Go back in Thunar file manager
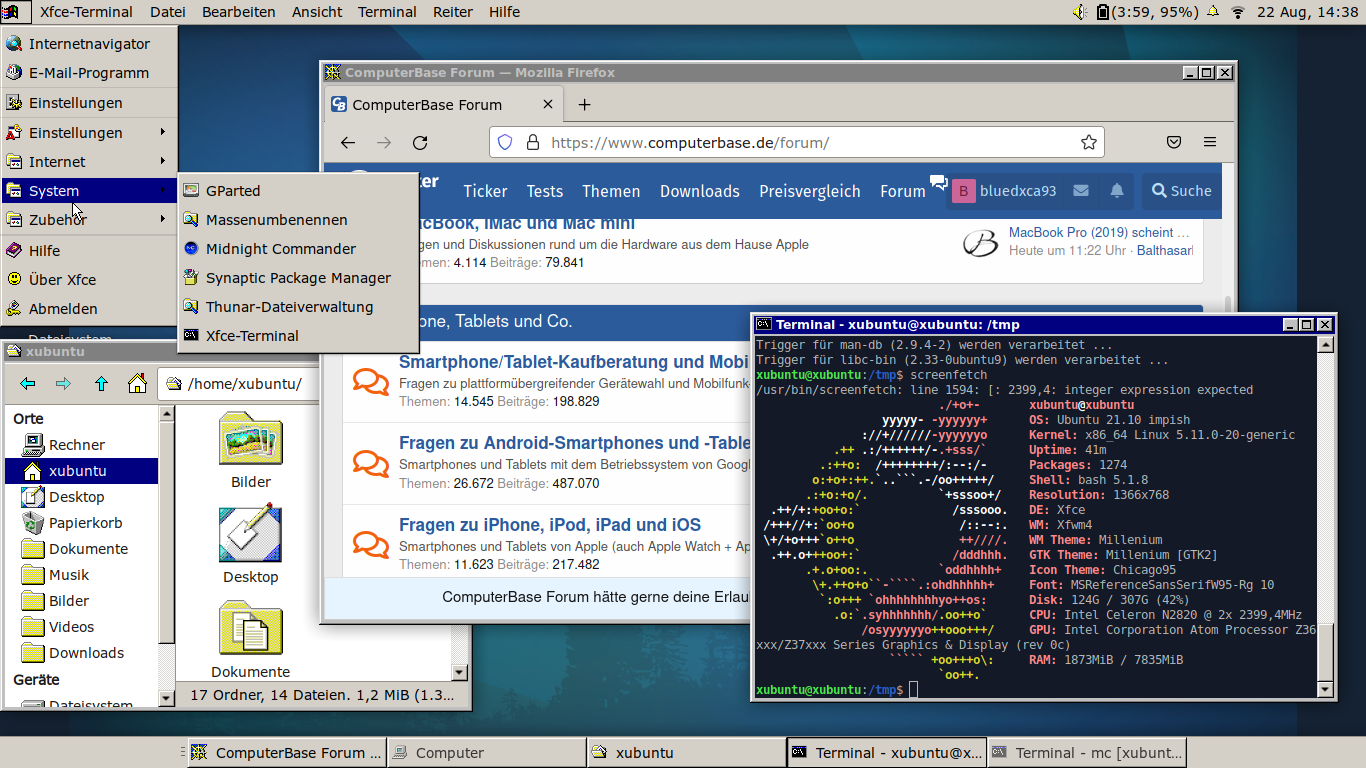1366x768 pixels. 28,384
